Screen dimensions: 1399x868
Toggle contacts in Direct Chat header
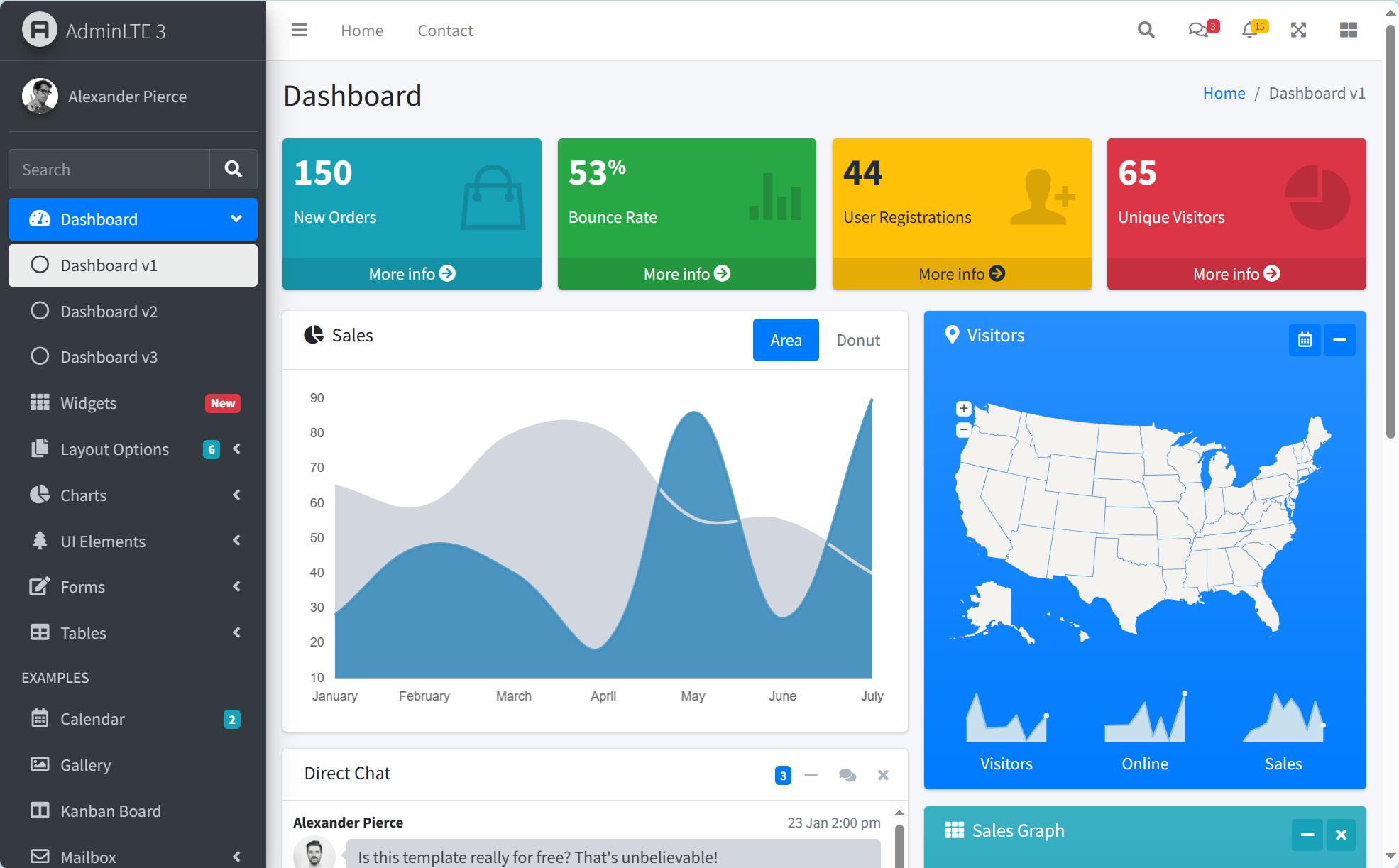point(847,775)
